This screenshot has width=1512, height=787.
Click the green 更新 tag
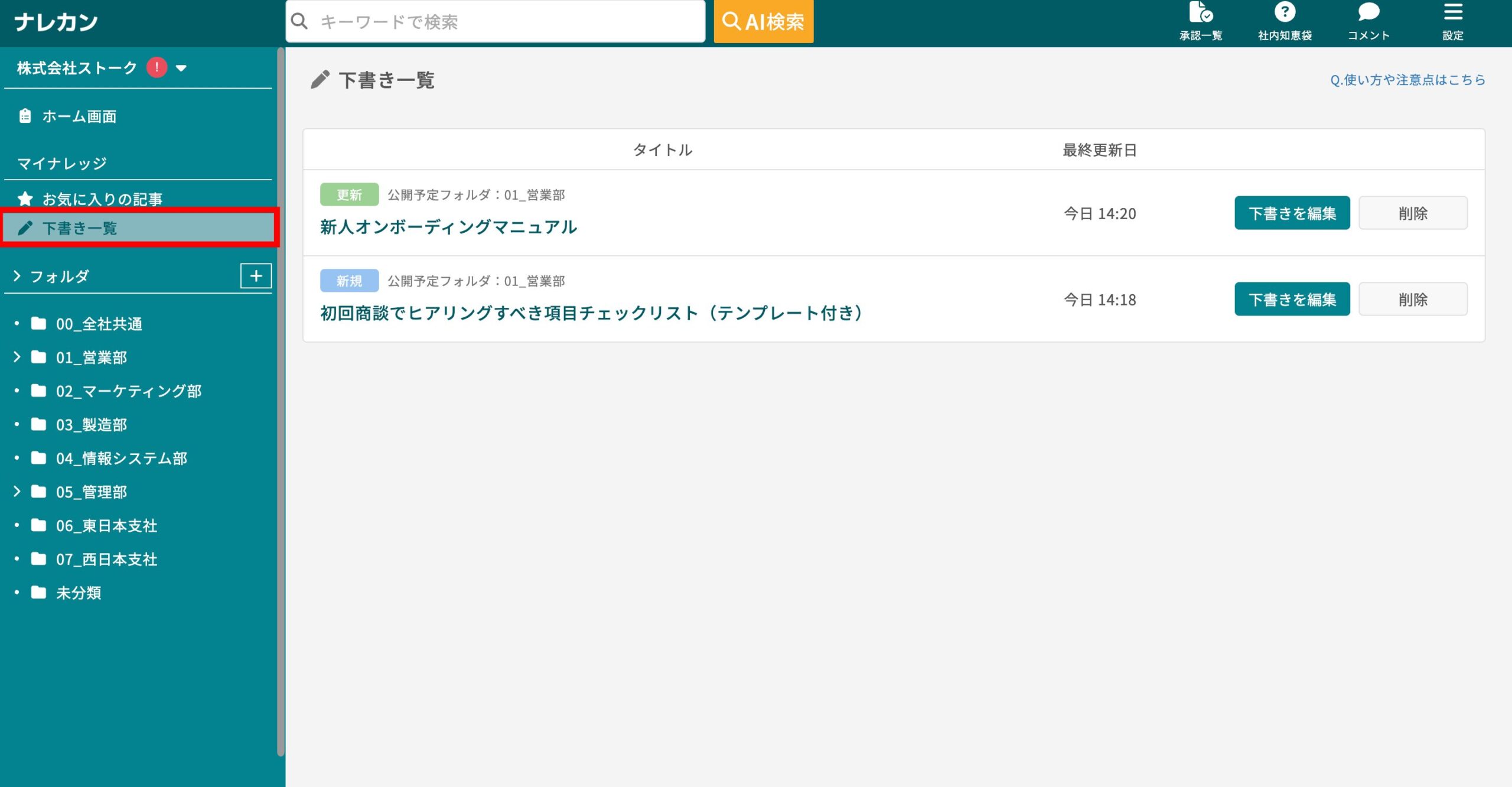(349, 194)
